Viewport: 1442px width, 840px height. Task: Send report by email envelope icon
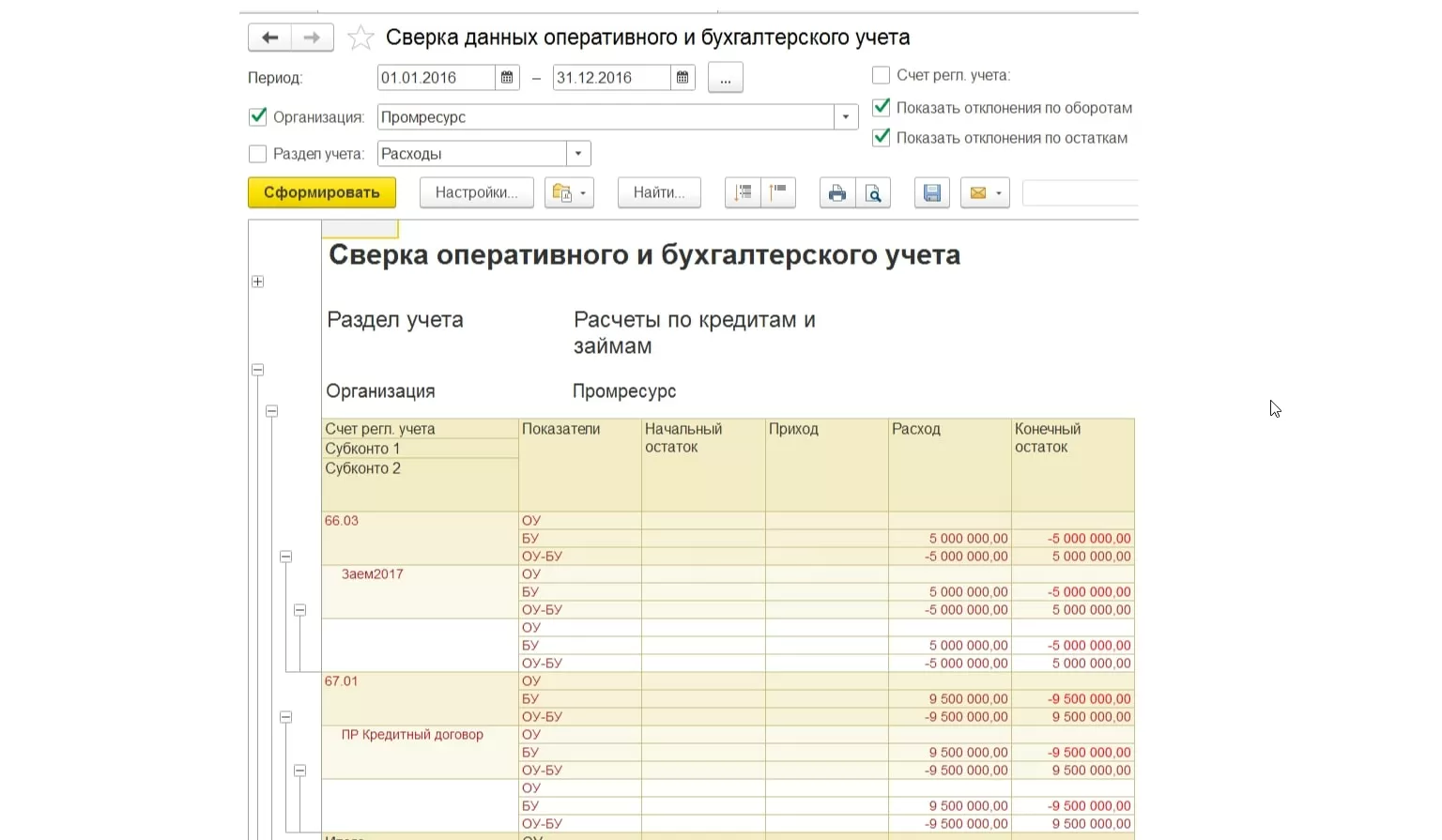(x=978, y=192)
